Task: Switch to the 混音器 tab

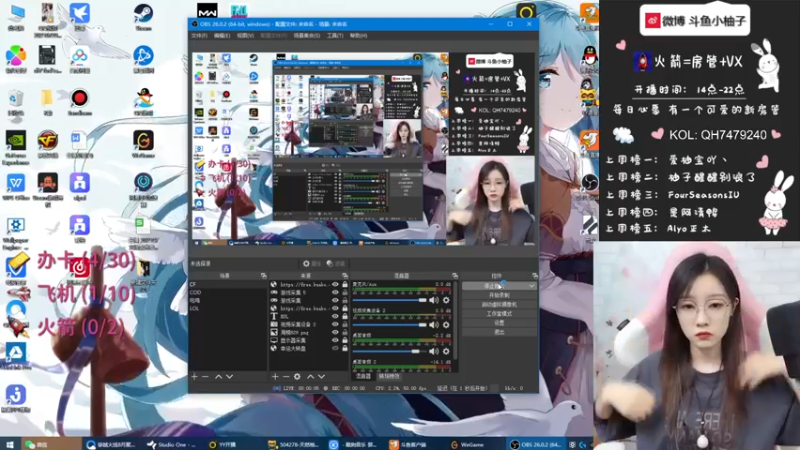Action: click(x=363, y=377)
